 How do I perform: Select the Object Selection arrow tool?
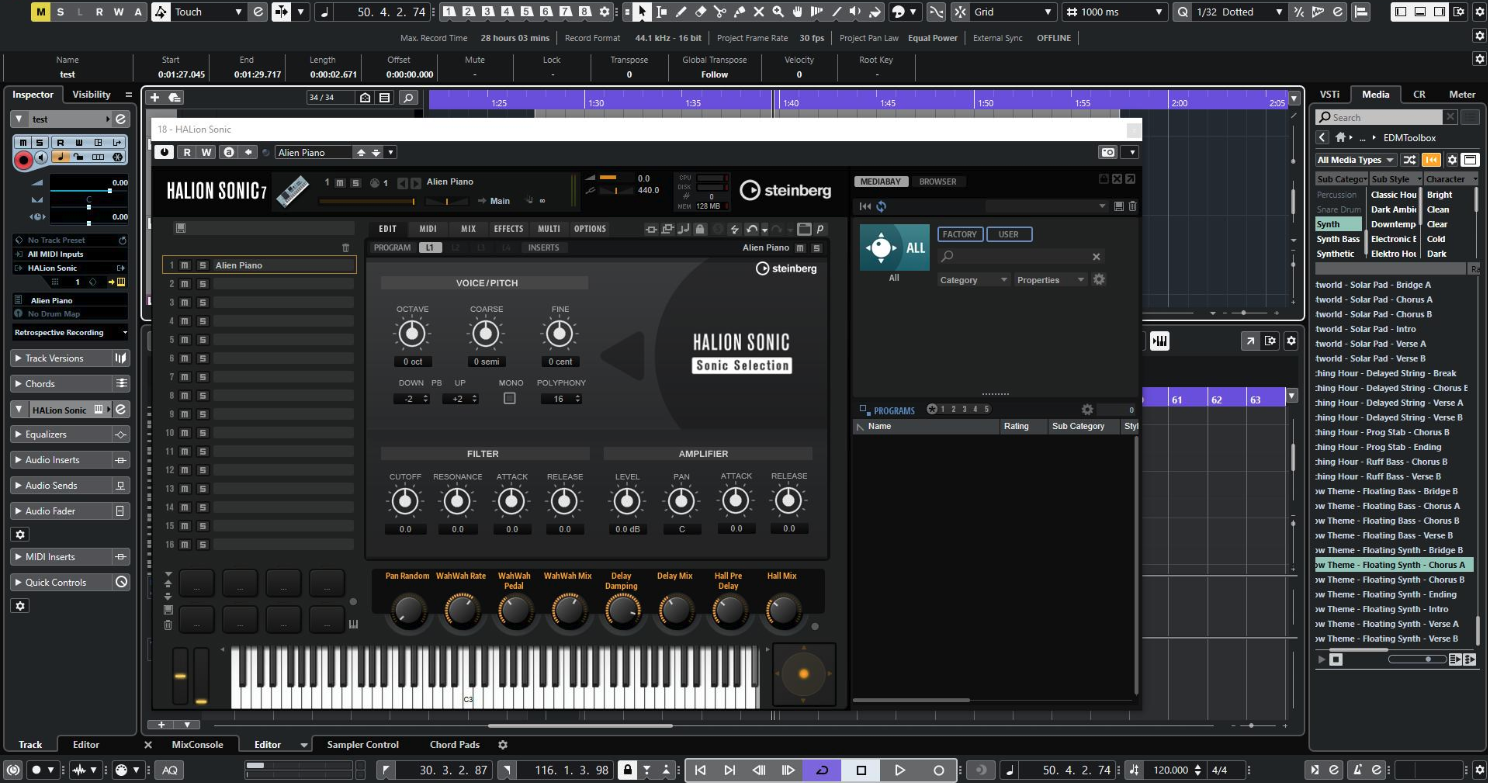[641, 12]
